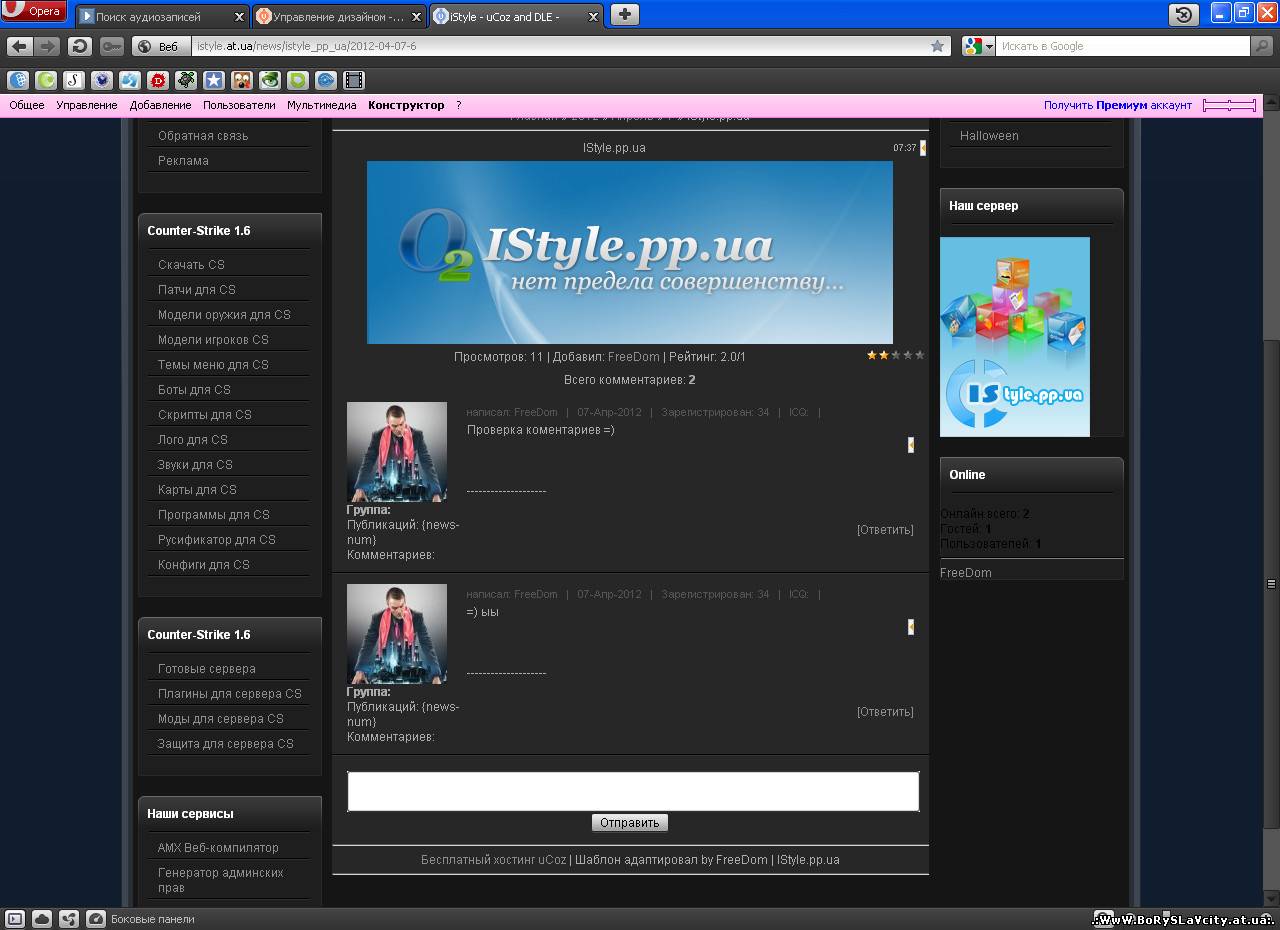Open new tab with plus button
Screen dimensions: 1280x930
coord(624,14)
